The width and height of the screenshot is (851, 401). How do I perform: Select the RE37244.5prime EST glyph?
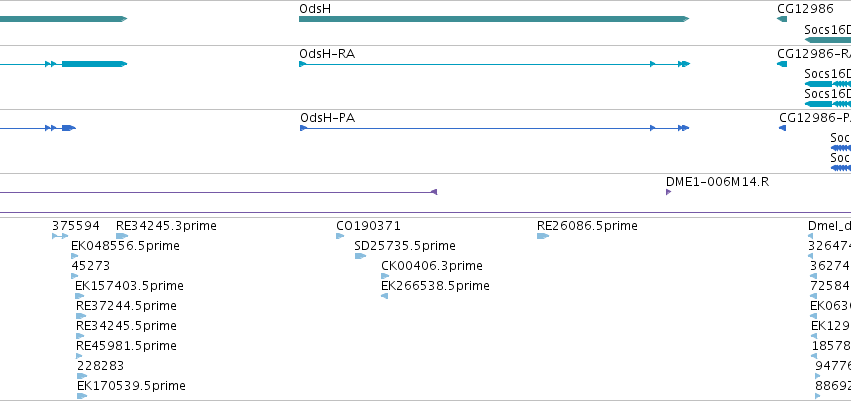(81, 316)
